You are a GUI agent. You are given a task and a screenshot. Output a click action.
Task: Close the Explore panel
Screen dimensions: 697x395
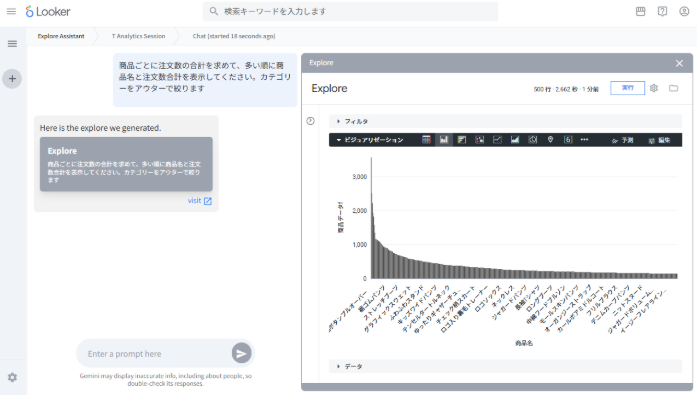click(679, 63)
